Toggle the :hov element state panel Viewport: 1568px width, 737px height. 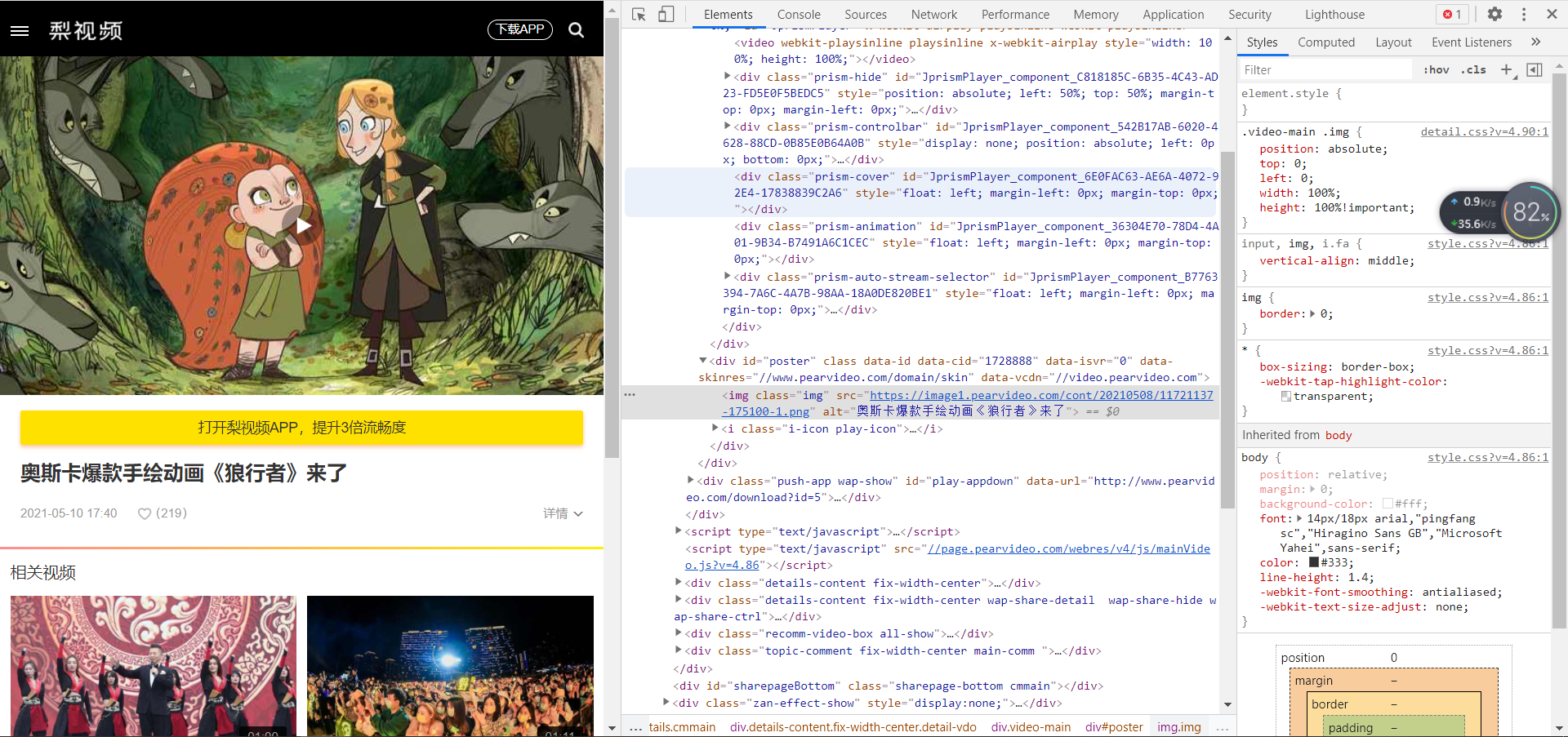pos(1436,70)
